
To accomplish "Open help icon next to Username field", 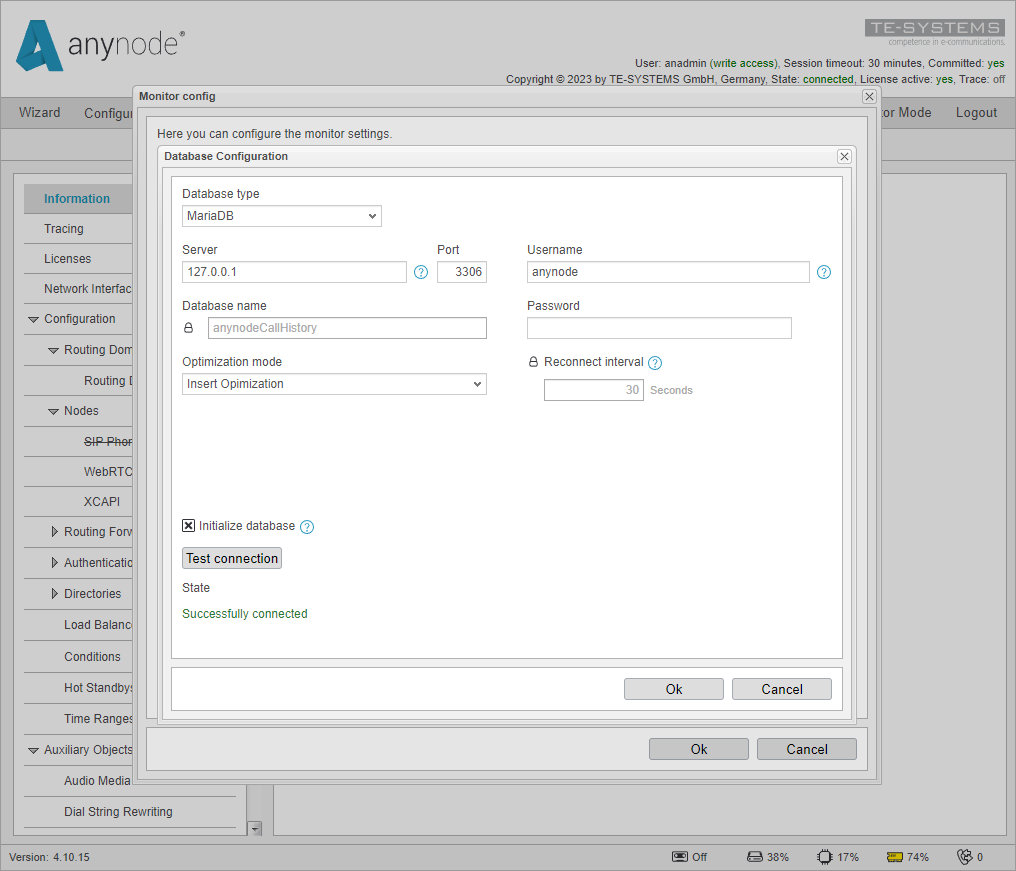I will click(823, 271).
